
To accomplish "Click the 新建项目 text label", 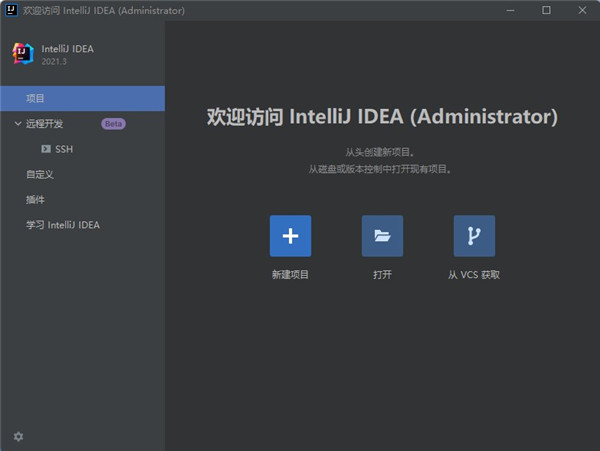I will (x=290, y=274).
